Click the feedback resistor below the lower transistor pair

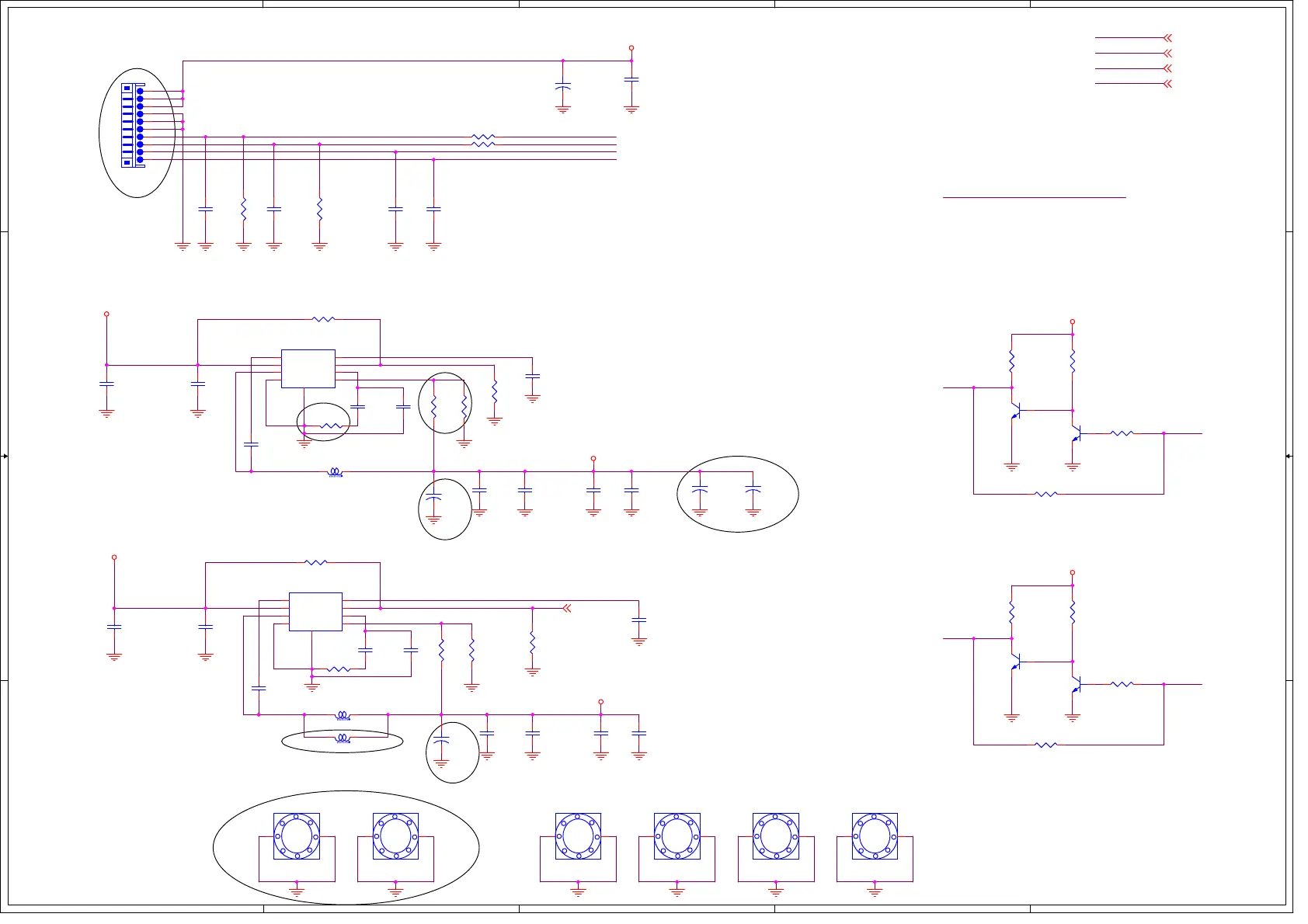[x=1046, y=745]
